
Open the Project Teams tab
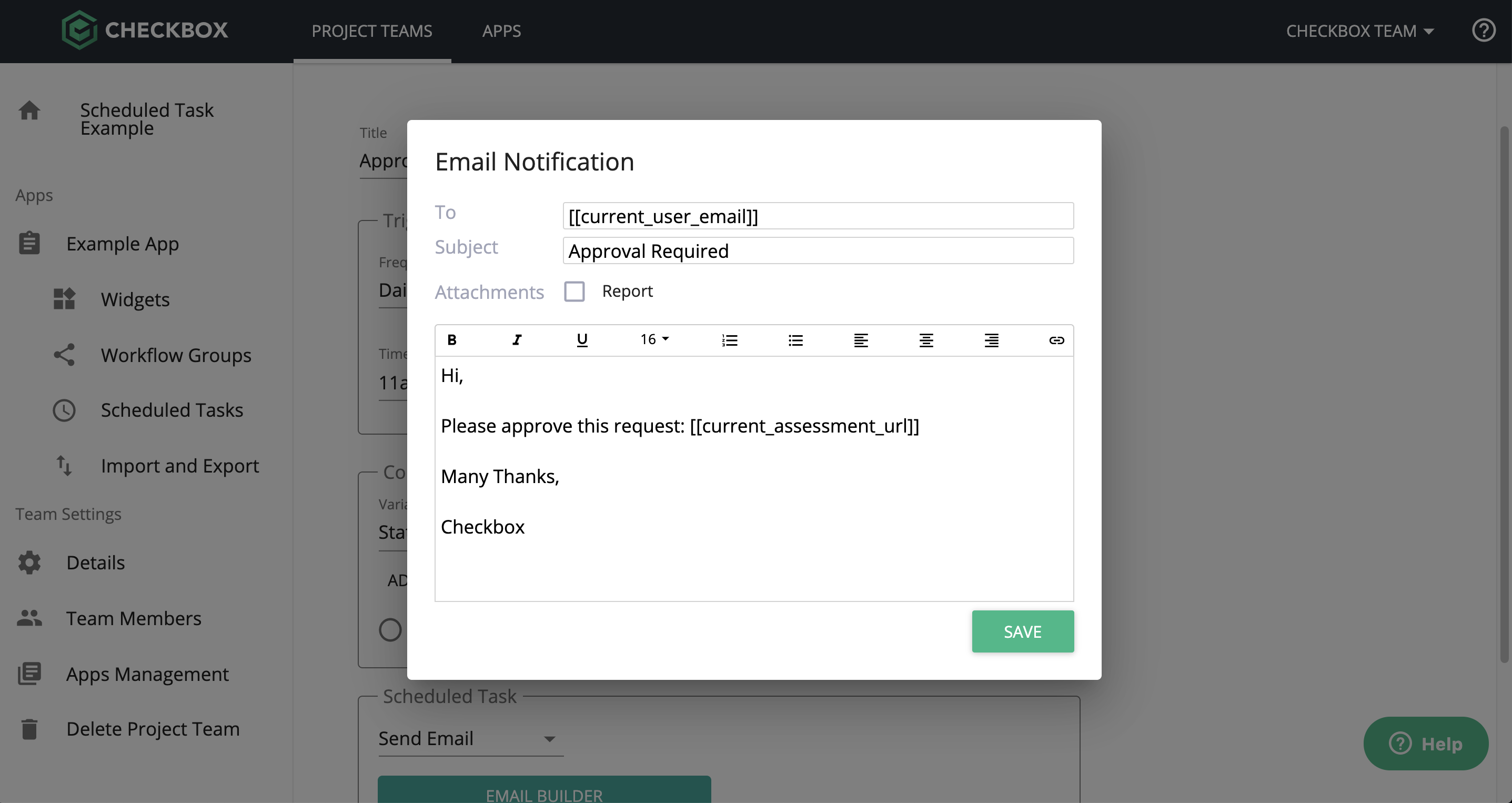pos(371,31)
